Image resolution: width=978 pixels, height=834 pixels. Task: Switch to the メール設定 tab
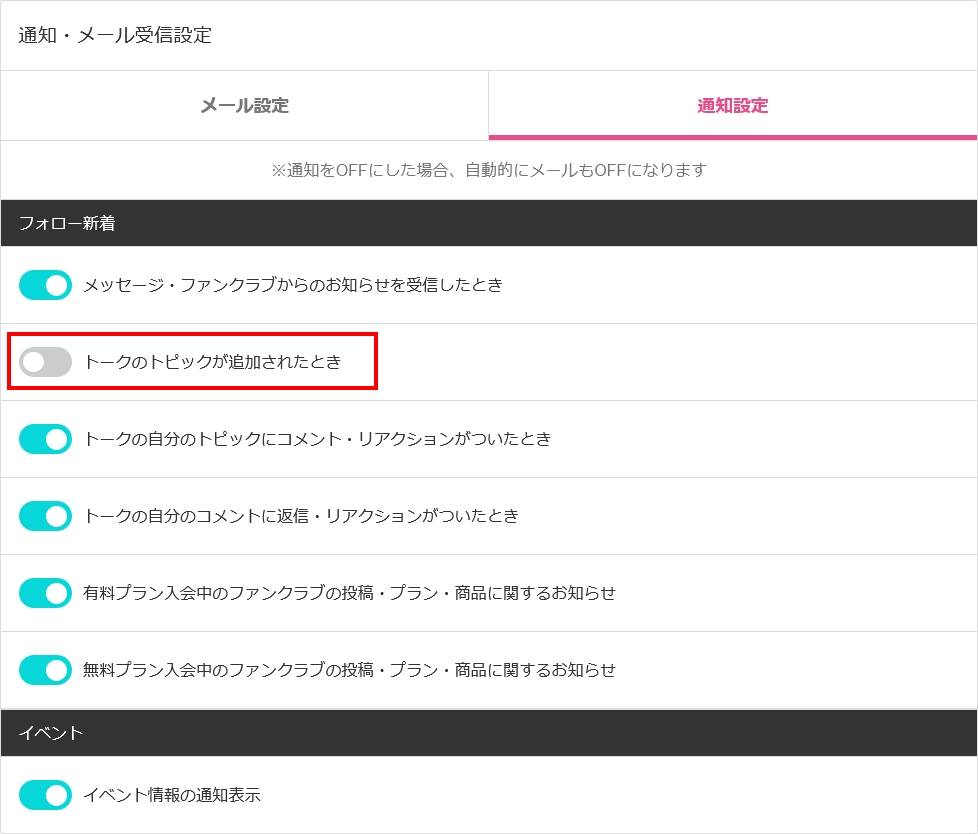click(x=244, y=105)
